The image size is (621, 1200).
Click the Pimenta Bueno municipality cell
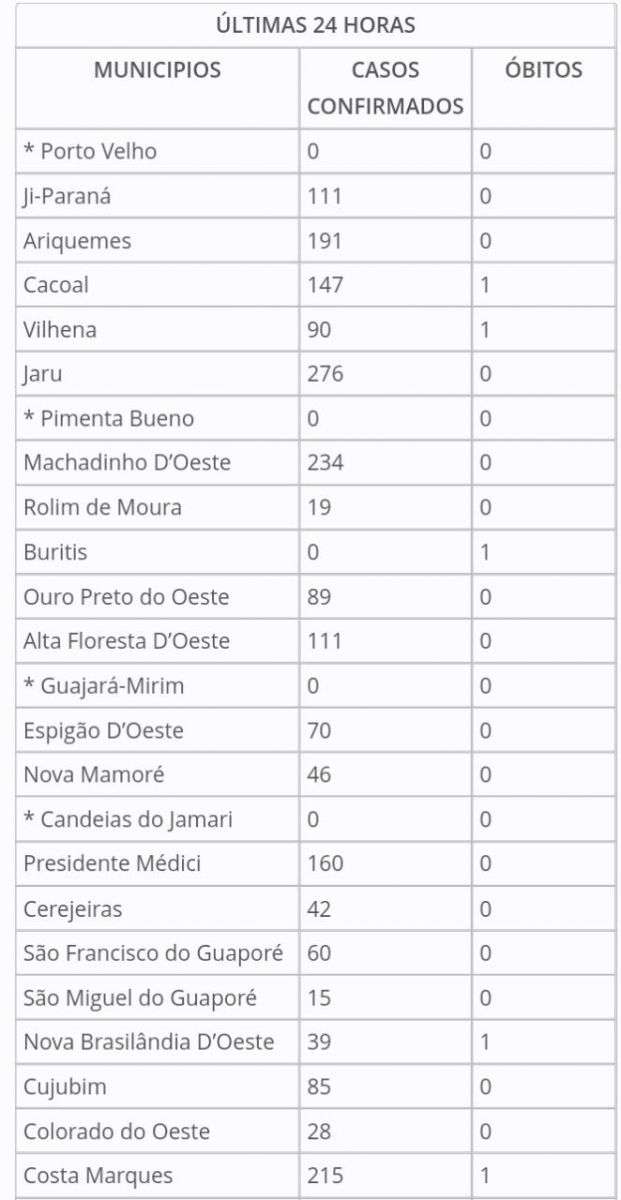108,418
